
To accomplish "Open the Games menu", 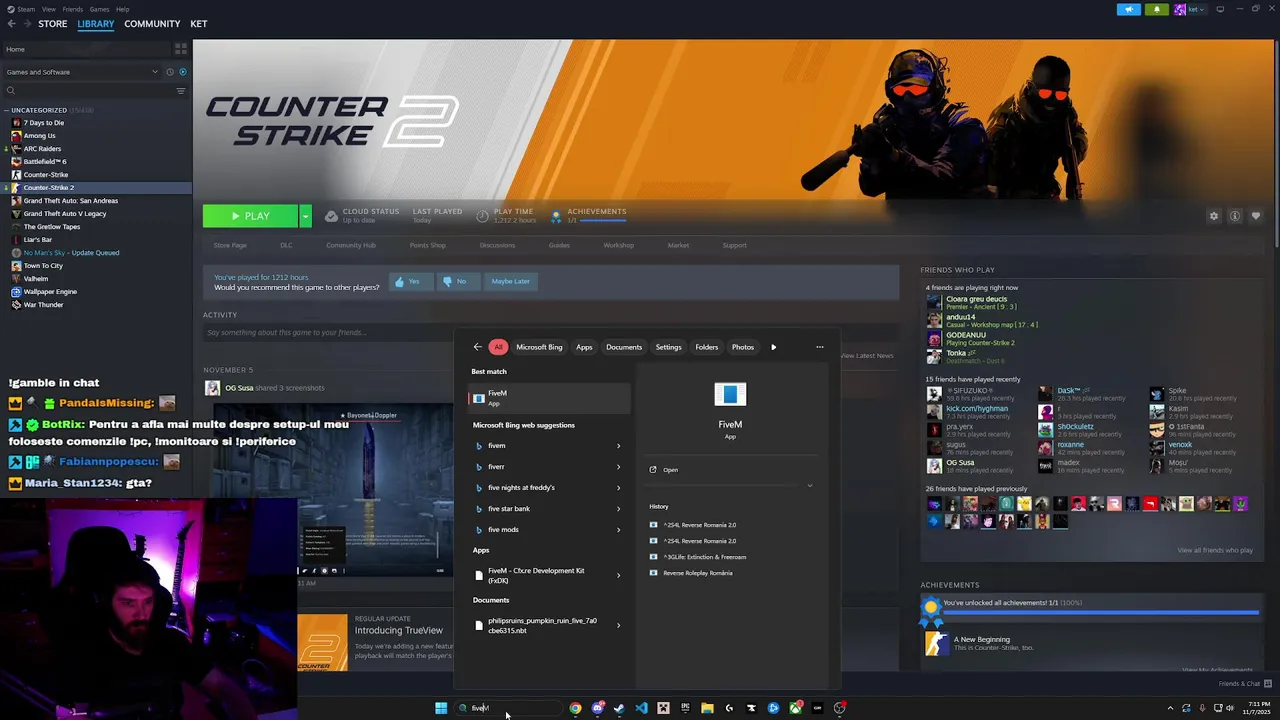I will pos(99,9).
